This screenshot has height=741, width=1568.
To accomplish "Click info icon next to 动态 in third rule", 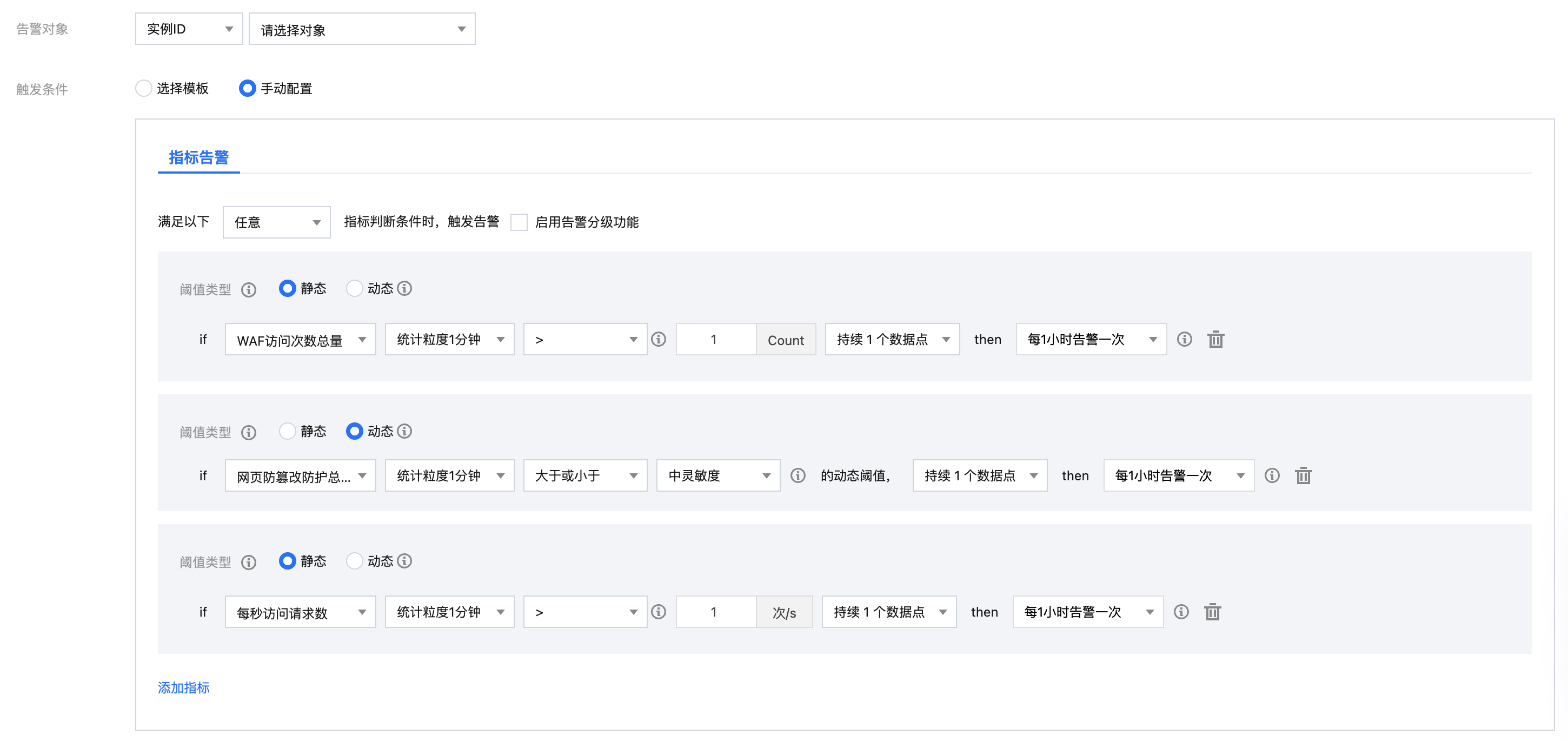I will pos(405,561).
